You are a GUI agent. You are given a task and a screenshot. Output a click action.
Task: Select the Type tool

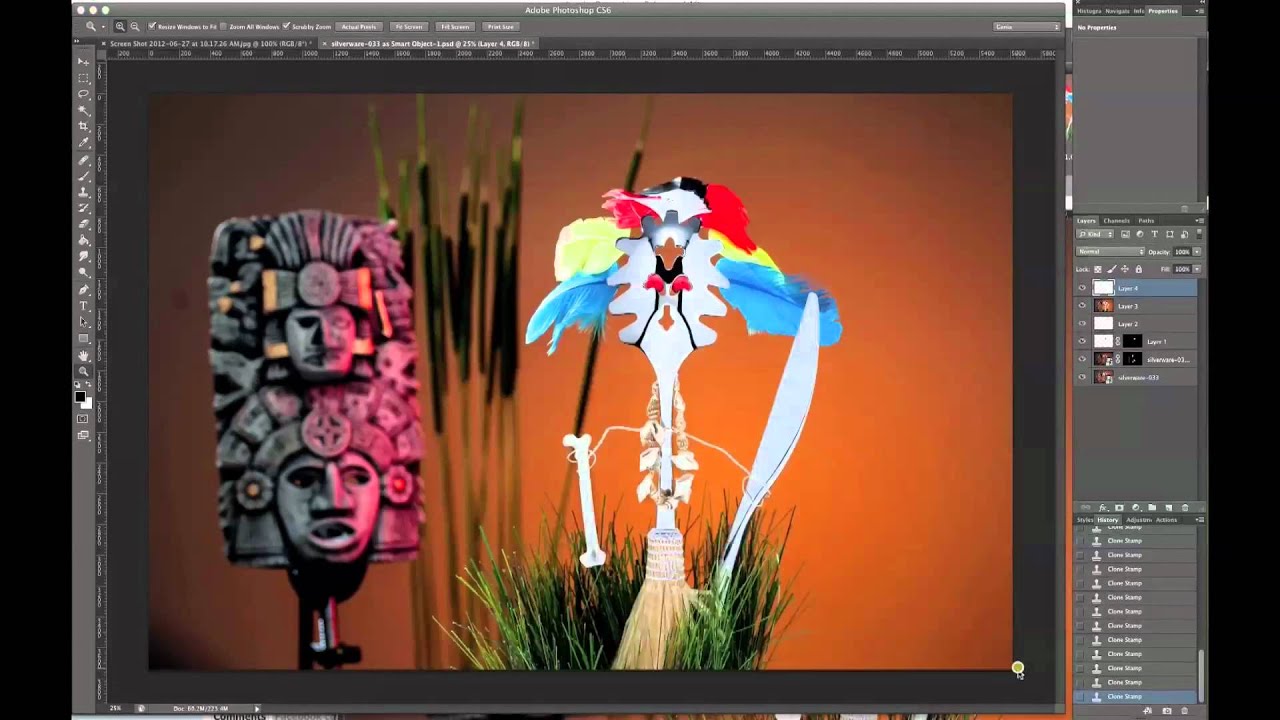click(84, 307)
